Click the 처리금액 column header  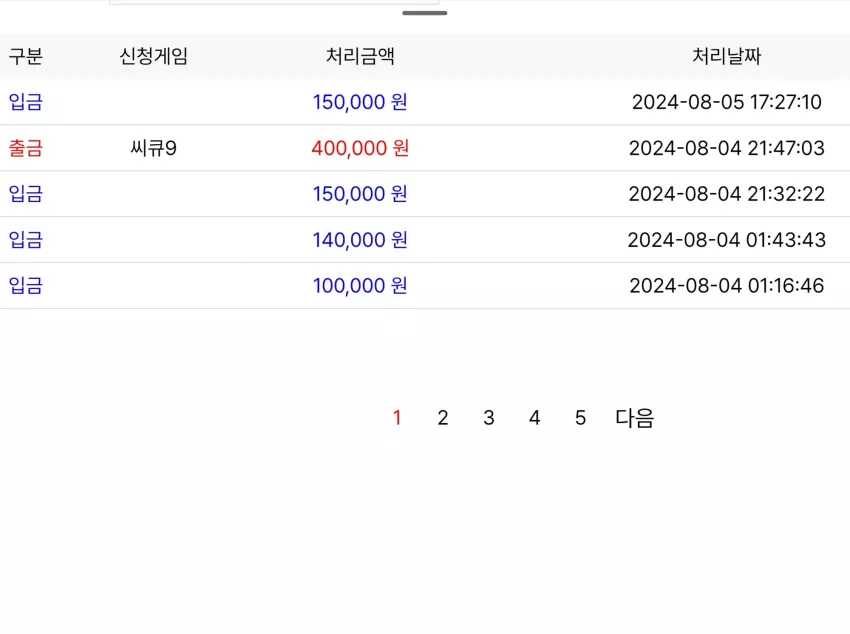pos(360,56)
